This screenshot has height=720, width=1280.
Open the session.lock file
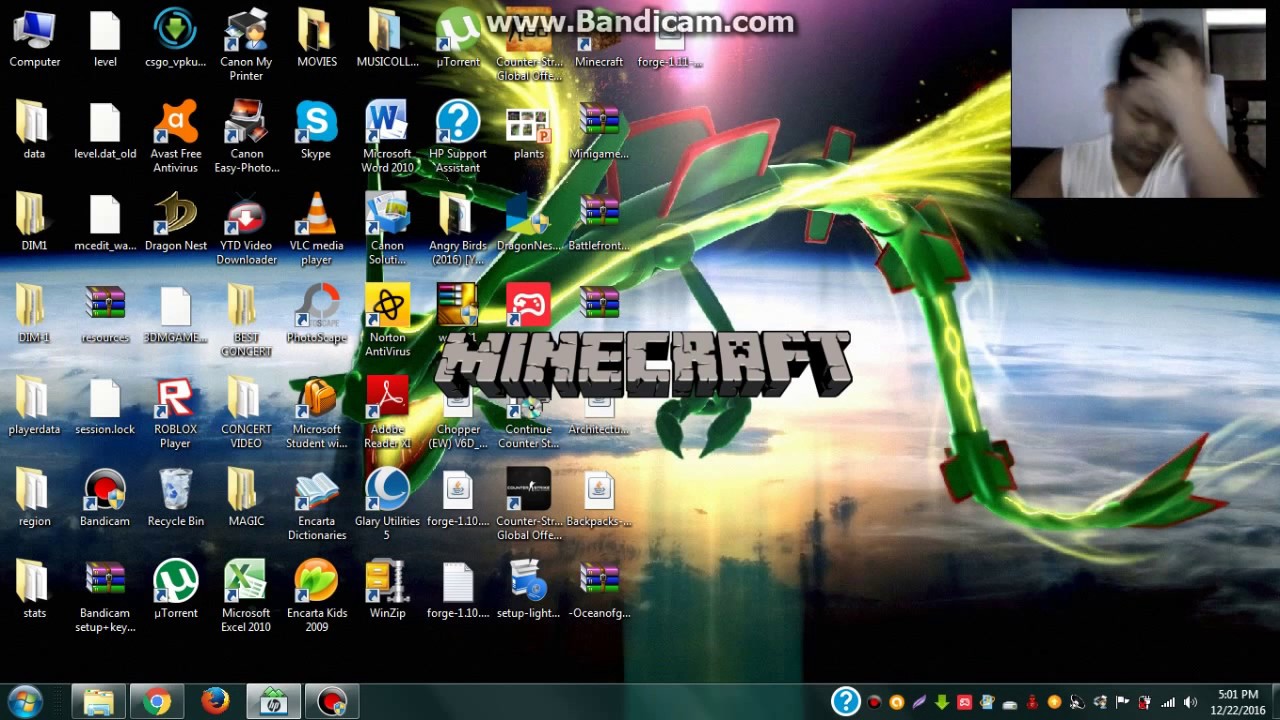(105, 406)
